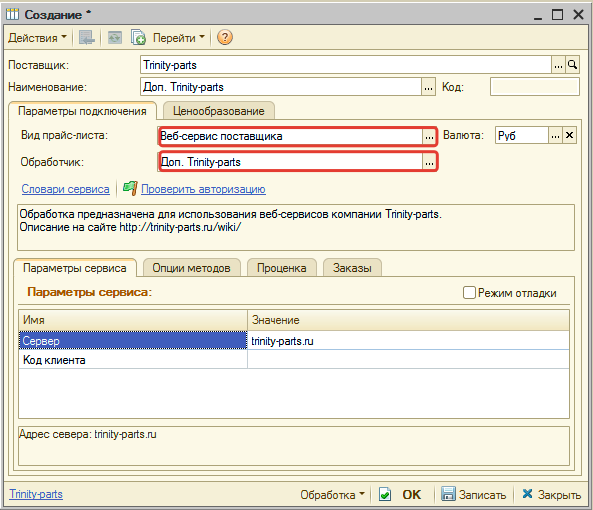
Task: Click the Записать floppy disk icon
Action: coord(448,494)
